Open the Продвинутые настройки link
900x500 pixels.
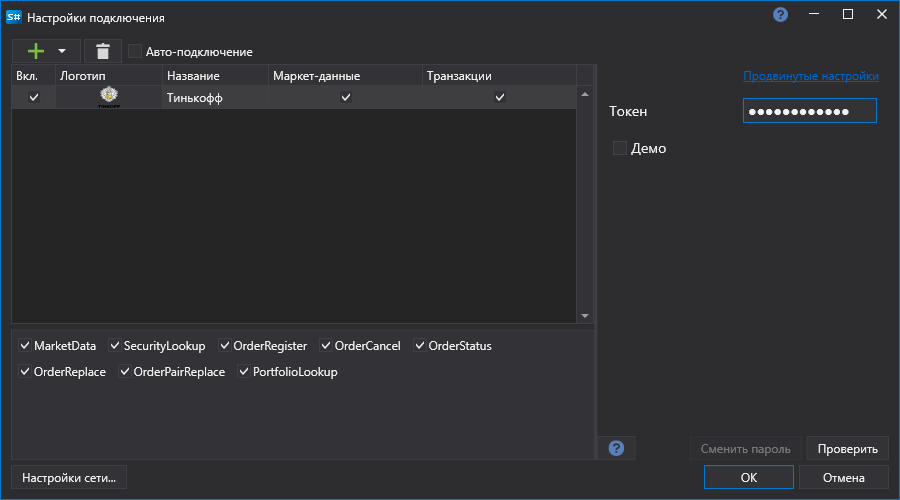810,76
